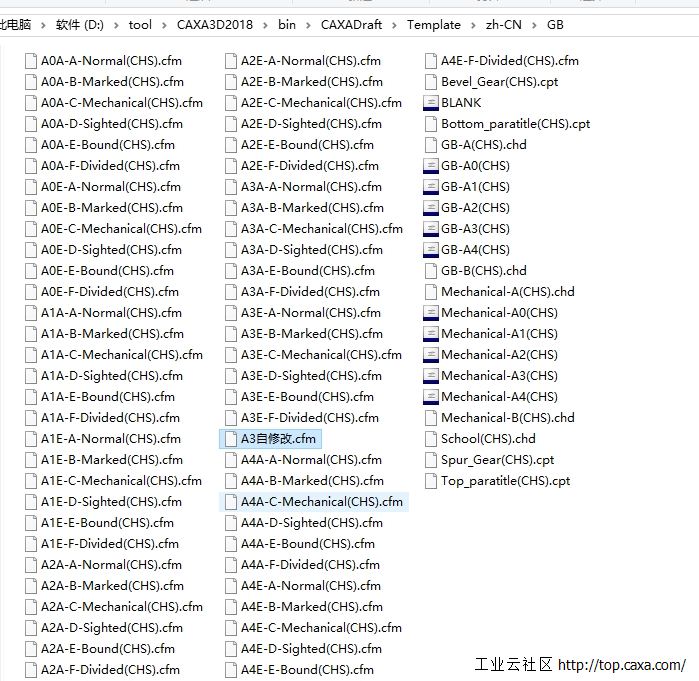Select file Mechanical-B(CHS).chd
Viewport: 699px width, 681px height.
click(500, 418)
